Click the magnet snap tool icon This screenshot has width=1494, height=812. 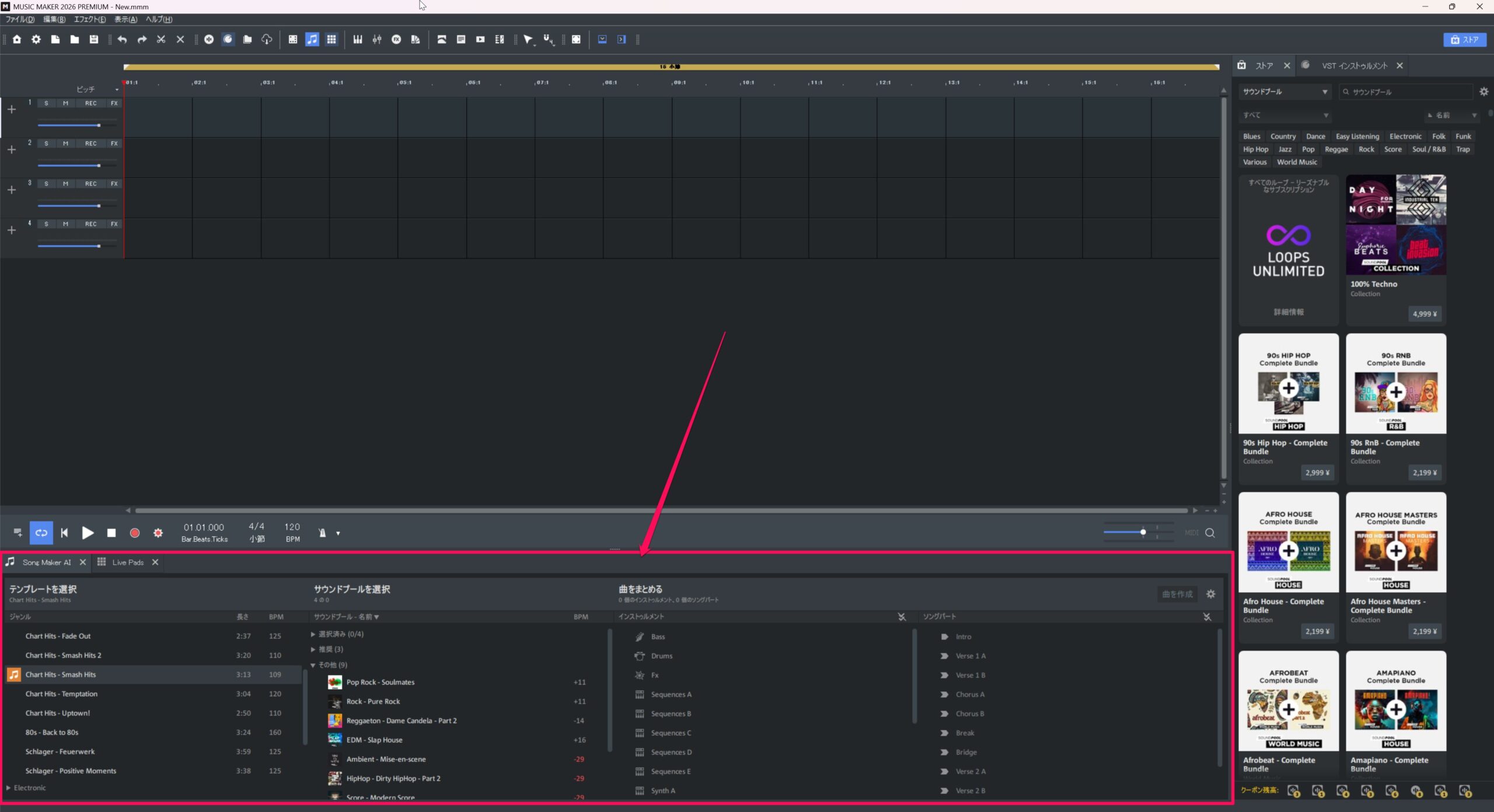549,39
